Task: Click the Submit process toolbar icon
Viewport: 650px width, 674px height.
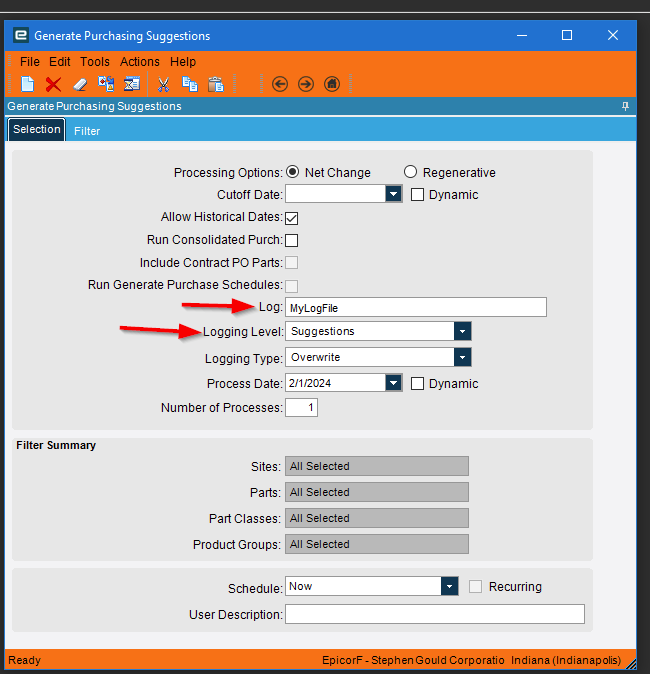Action: tap(132, 84)
